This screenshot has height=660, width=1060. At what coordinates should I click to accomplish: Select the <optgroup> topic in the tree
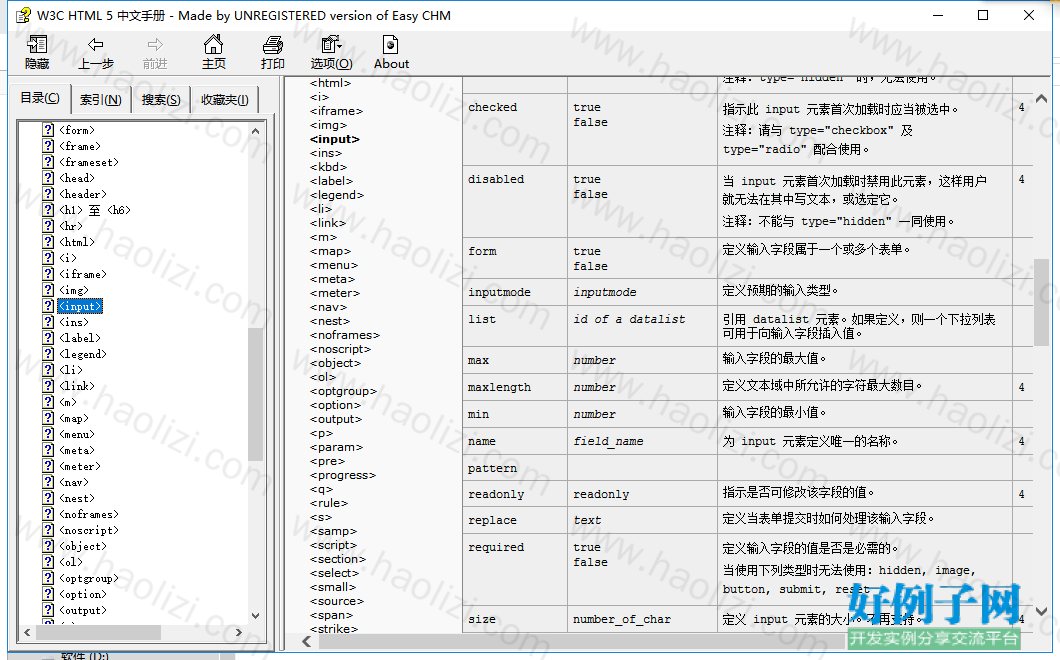89,578
